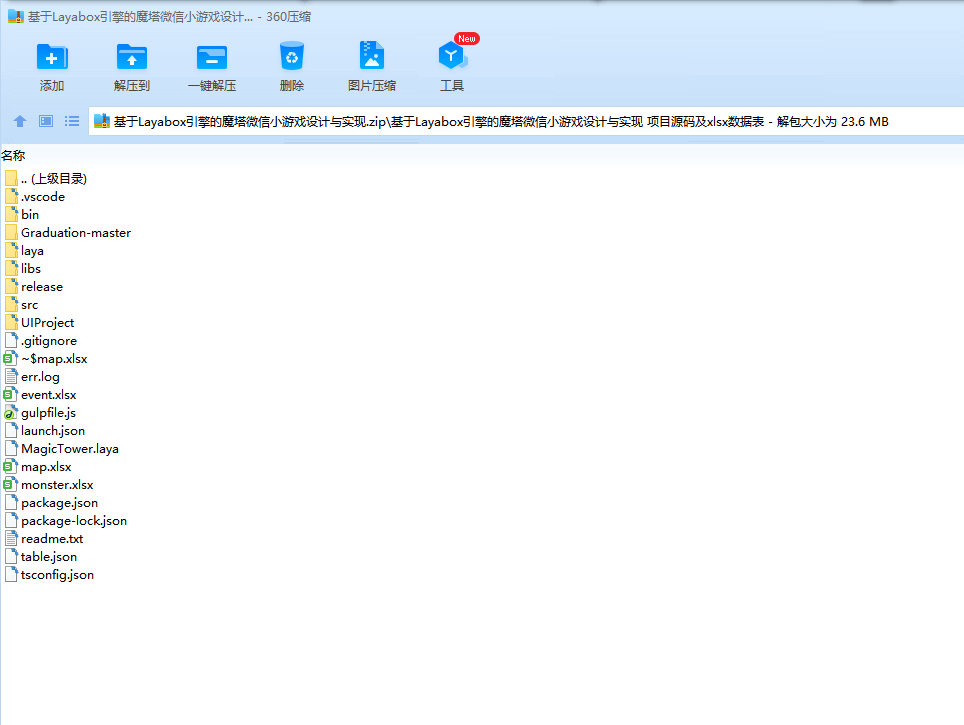Image resolution: width=964 pixels, height=725 pixels.
Task: Select the table.json file
Action: (41, 557)
